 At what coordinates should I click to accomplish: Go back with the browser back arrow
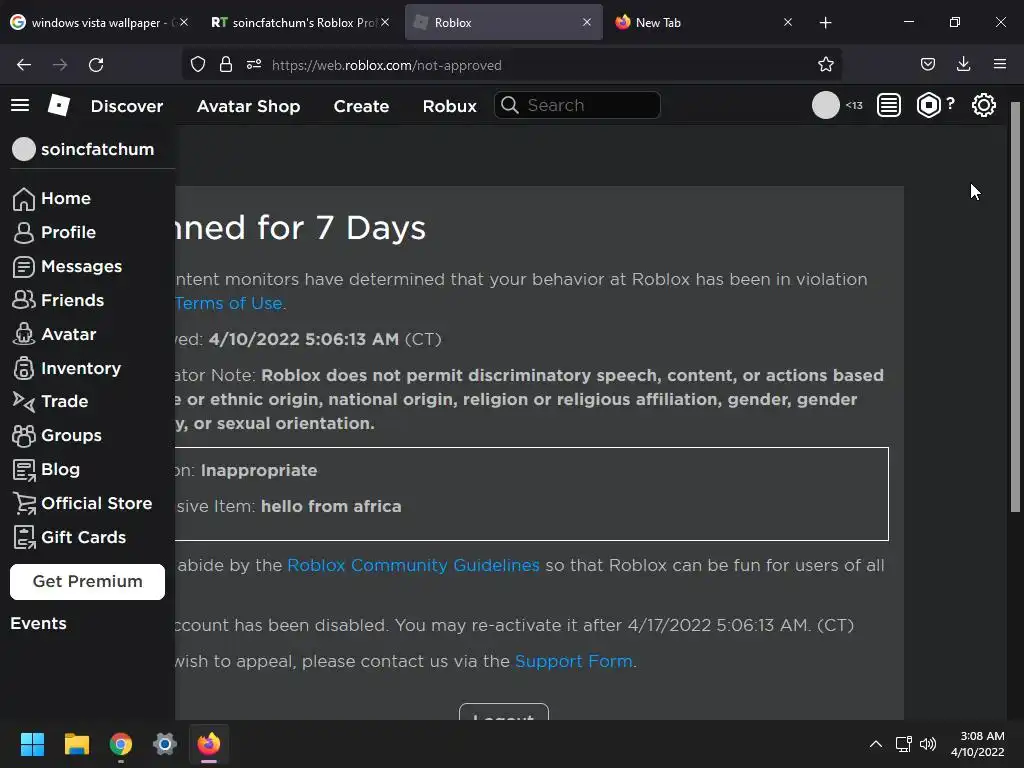click(24, 65)
